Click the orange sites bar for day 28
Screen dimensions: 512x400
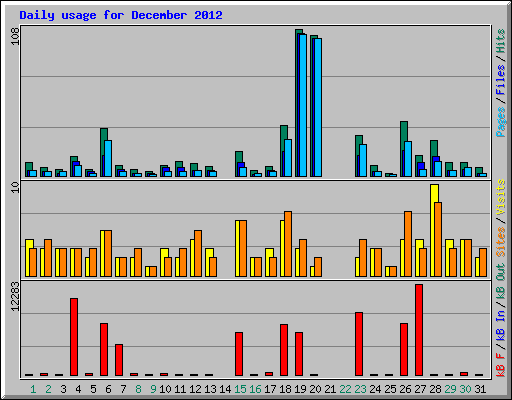point(438,239)
